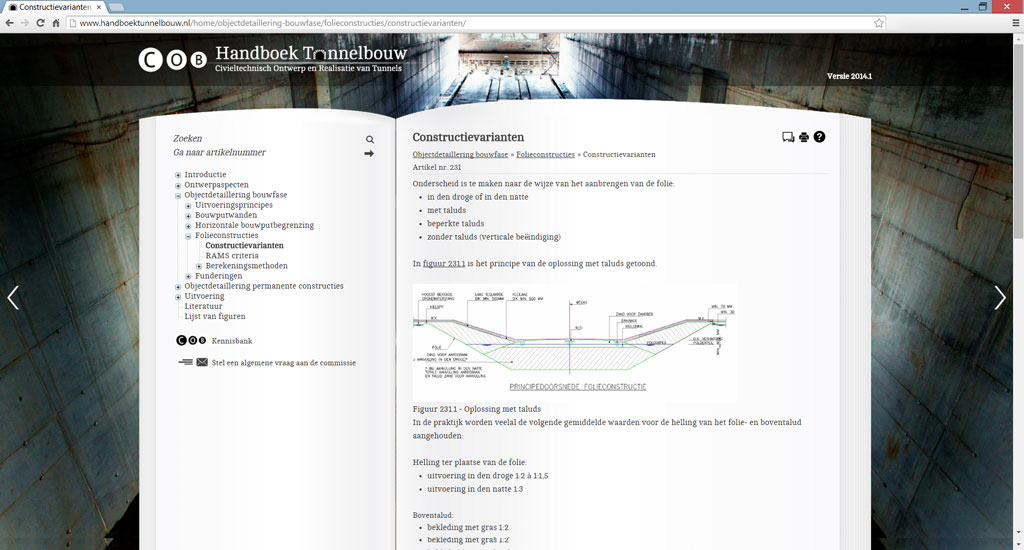
Task: Follow the Objectdetaillering bouwfase breadcrumb link
Action: (x=460, y=155)
